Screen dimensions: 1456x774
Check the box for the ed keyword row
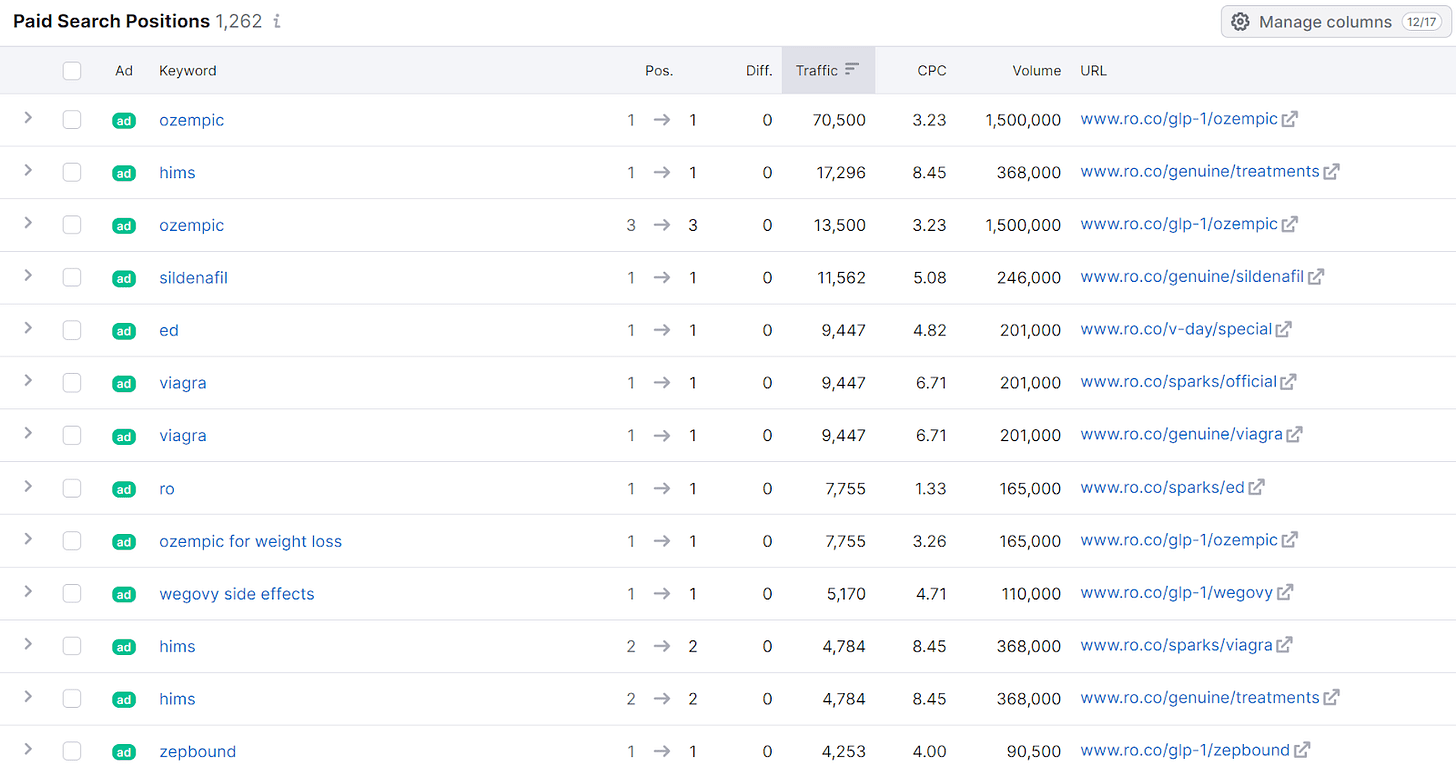(71, 330)
